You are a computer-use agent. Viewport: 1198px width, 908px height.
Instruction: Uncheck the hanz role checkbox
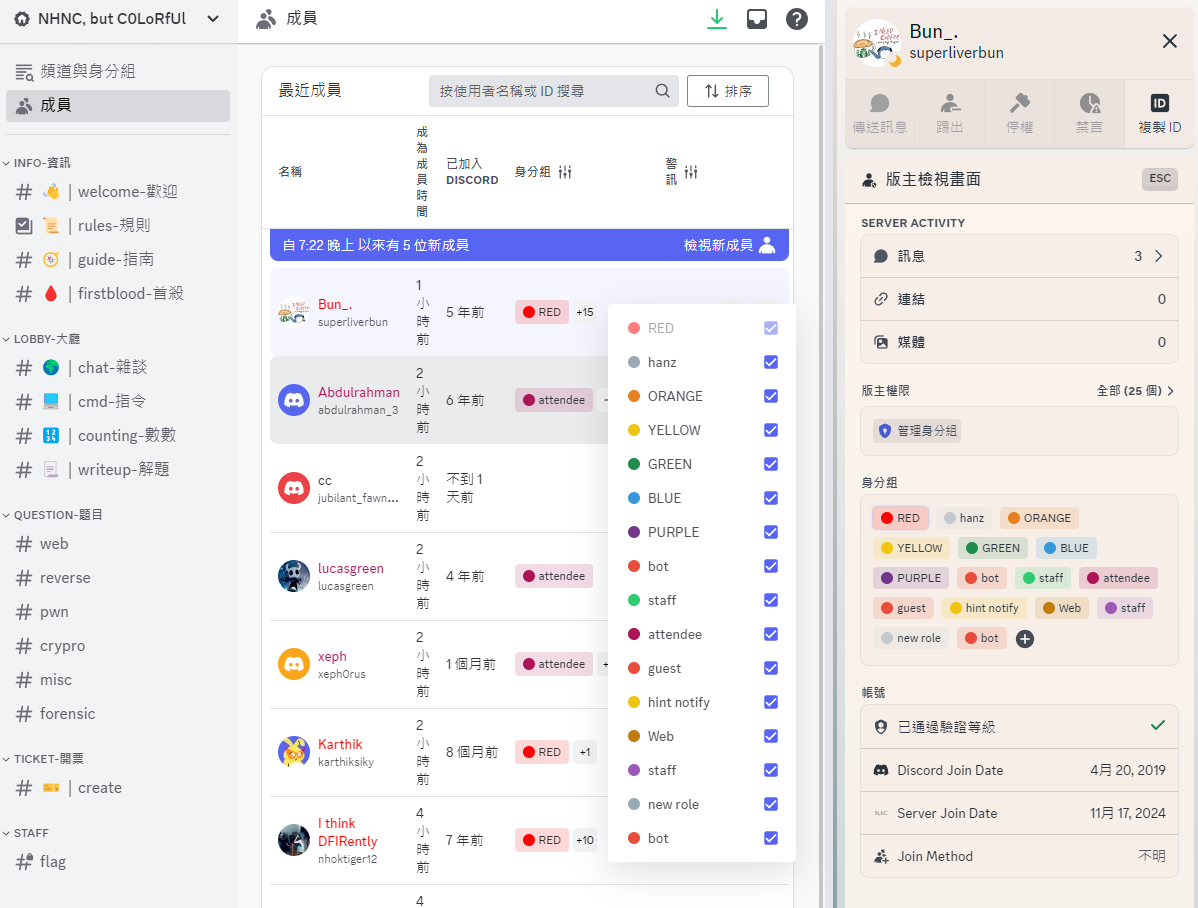click(771, 362)
